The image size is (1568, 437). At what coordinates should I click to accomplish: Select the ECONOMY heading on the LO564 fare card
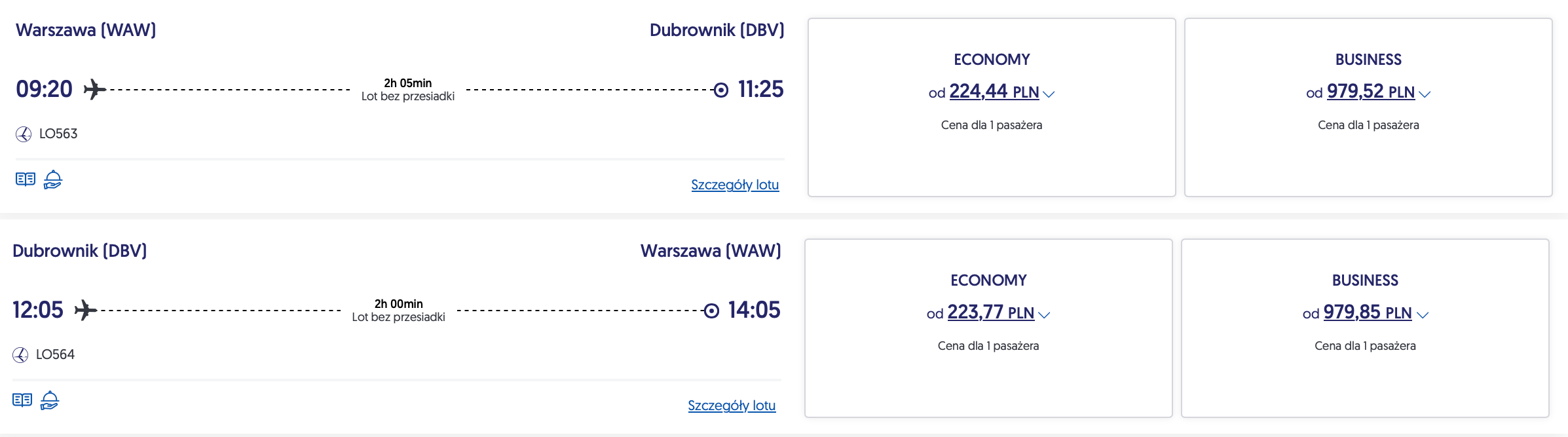tap(988, 280)
